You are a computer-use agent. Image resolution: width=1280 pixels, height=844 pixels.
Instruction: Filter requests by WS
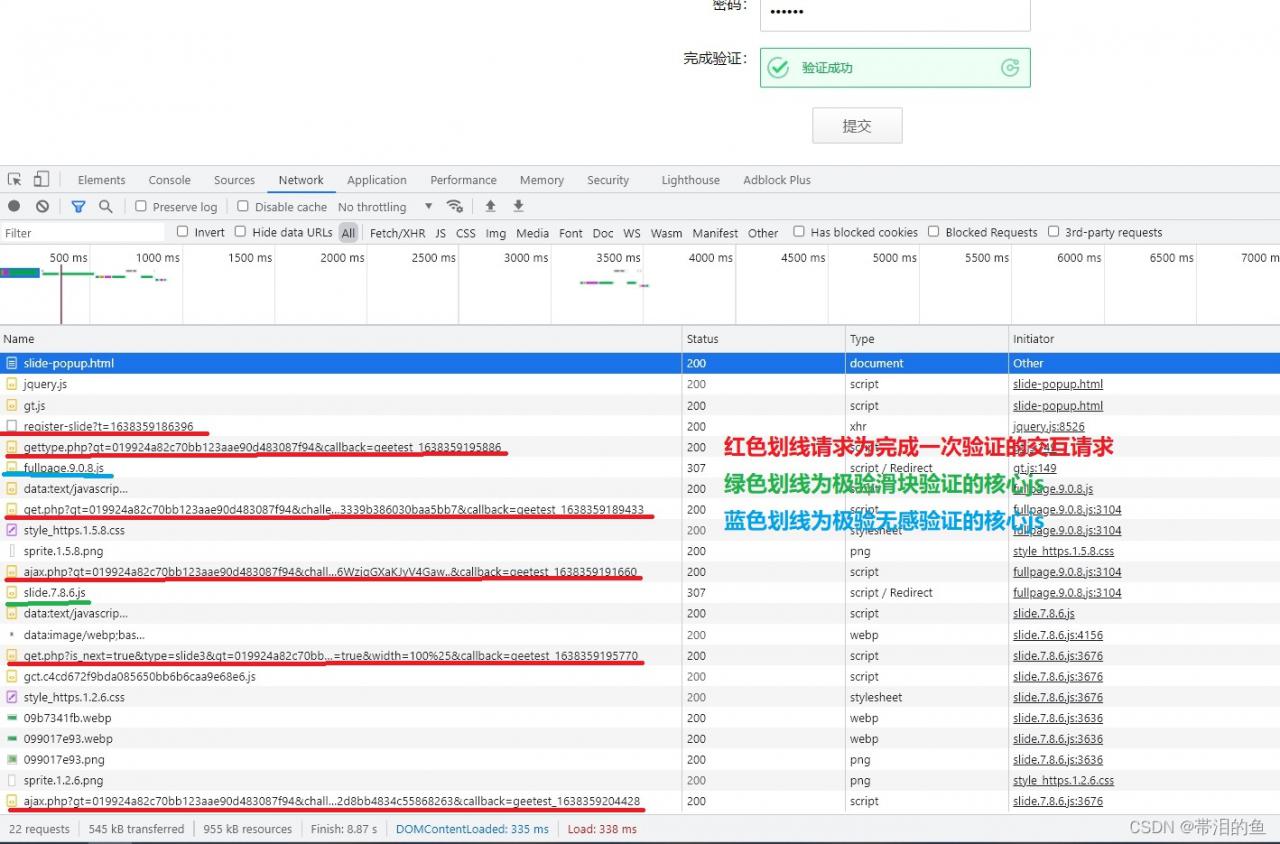point(632,233)
